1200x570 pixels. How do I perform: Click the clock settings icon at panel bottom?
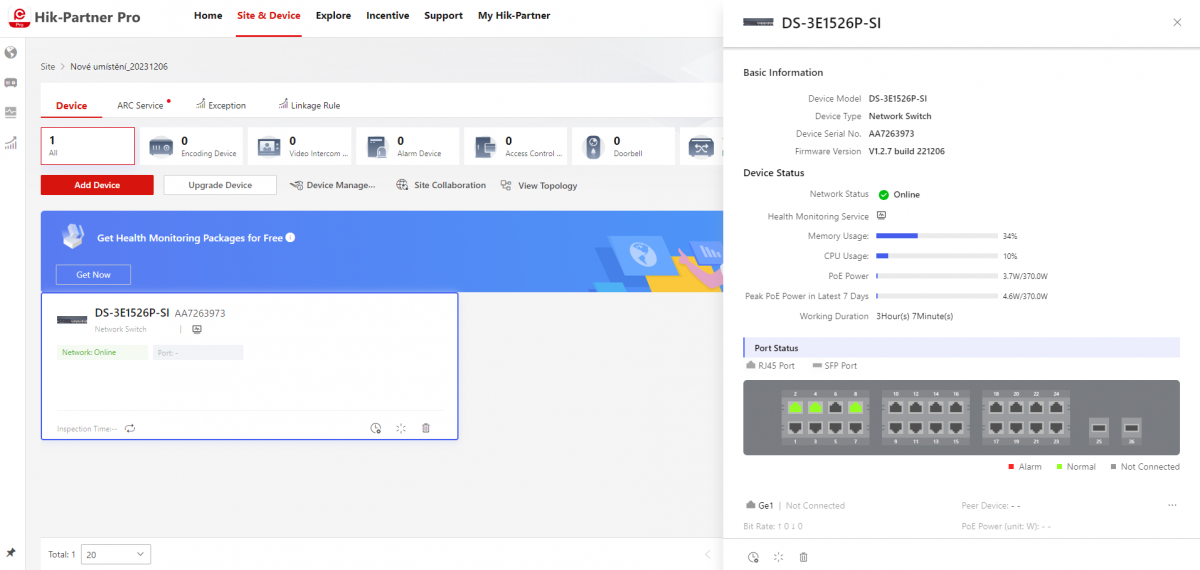753,557
